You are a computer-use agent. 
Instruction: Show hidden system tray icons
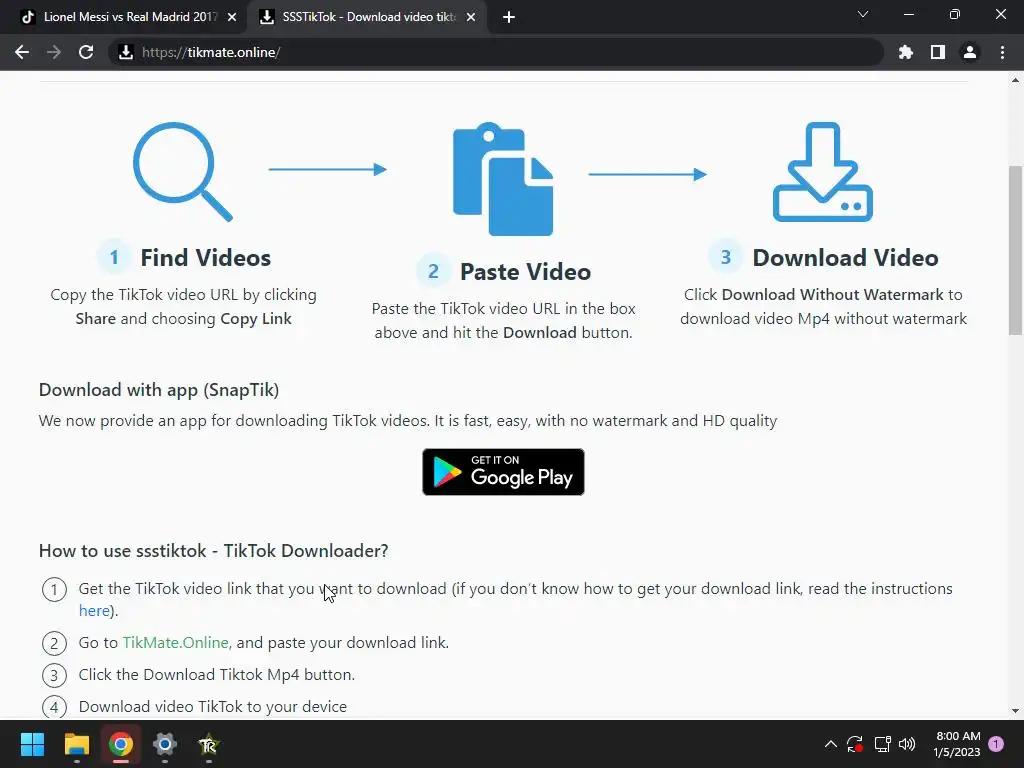(x=831, y=744)
